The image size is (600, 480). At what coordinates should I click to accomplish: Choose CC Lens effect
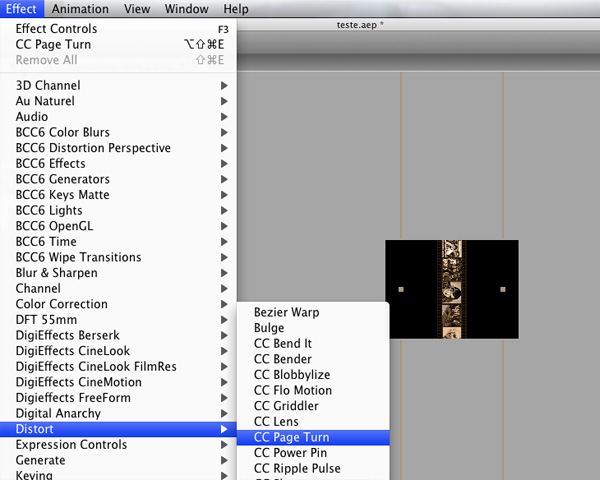(278, 422)
